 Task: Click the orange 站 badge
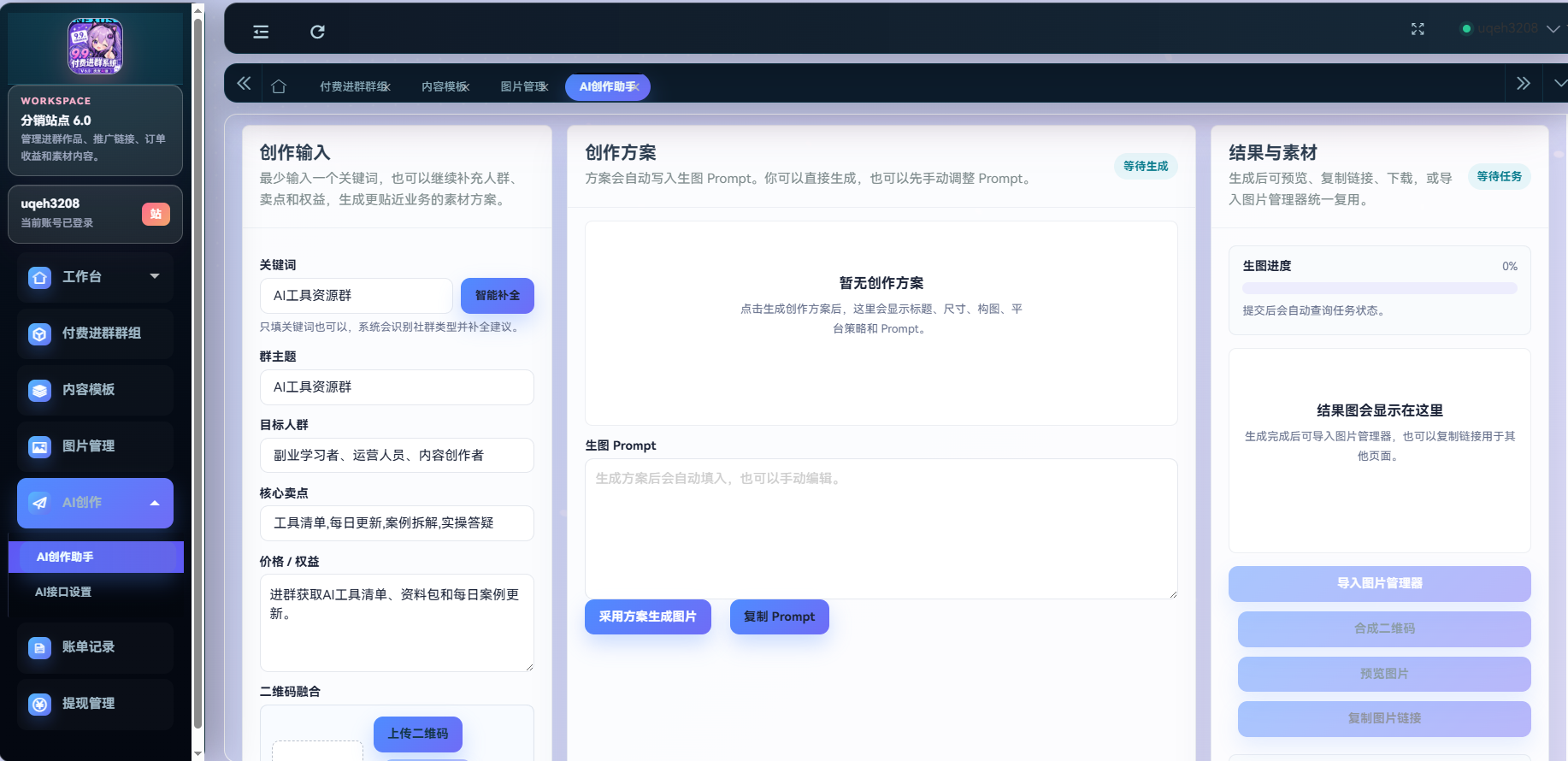tap(156, 214)
